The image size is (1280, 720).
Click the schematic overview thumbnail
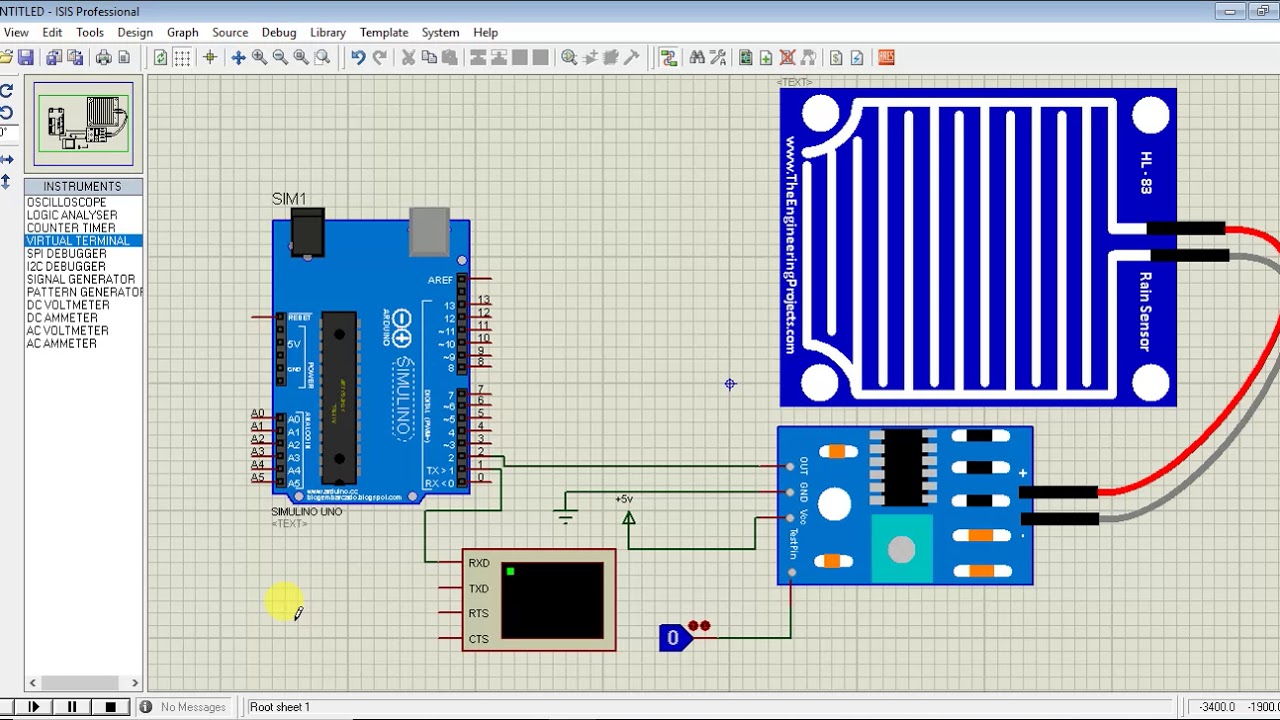coord(83,124)
